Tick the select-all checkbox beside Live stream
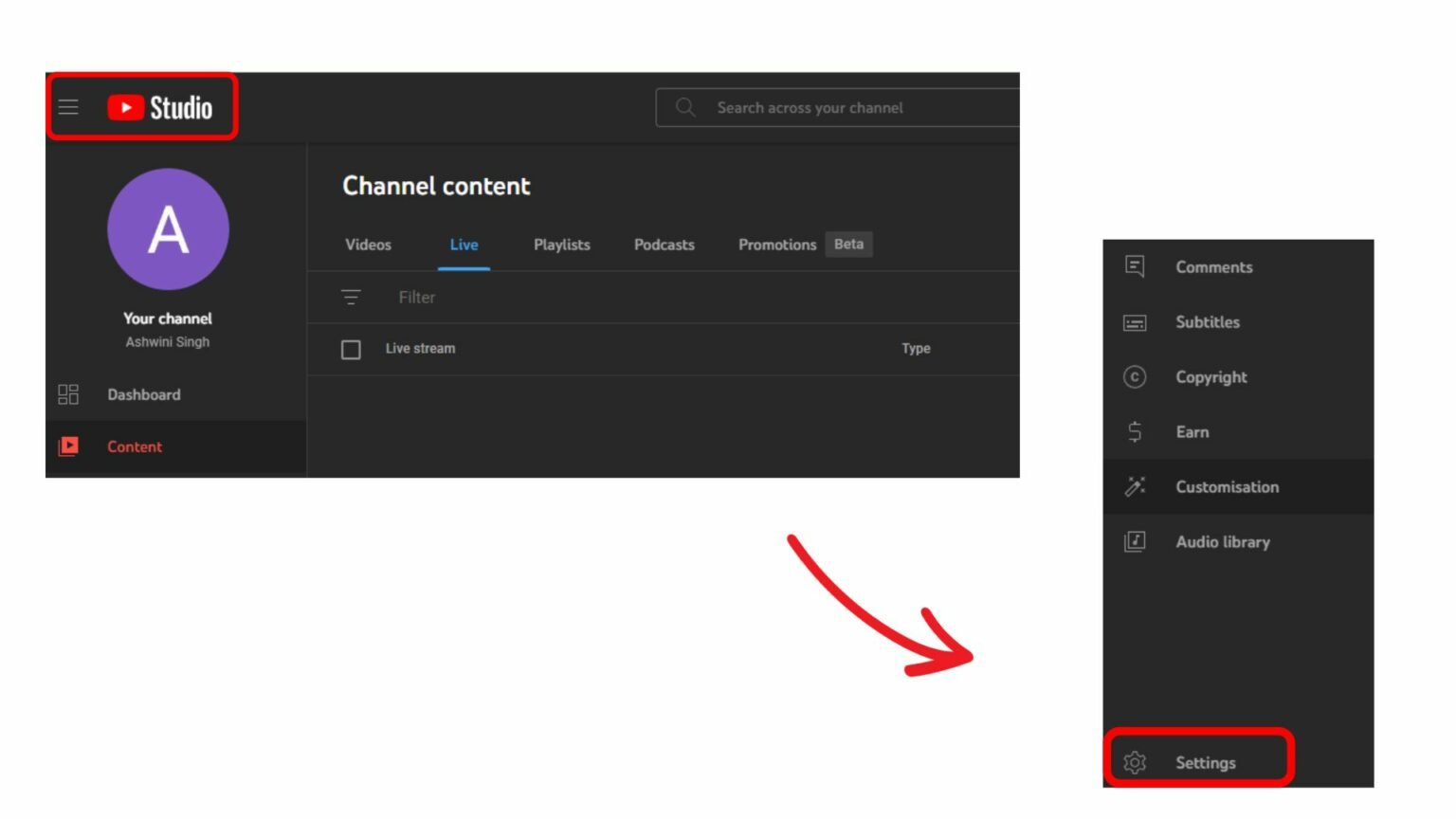Viewport: 1456px width, 819px height. [x=351, y=350]
